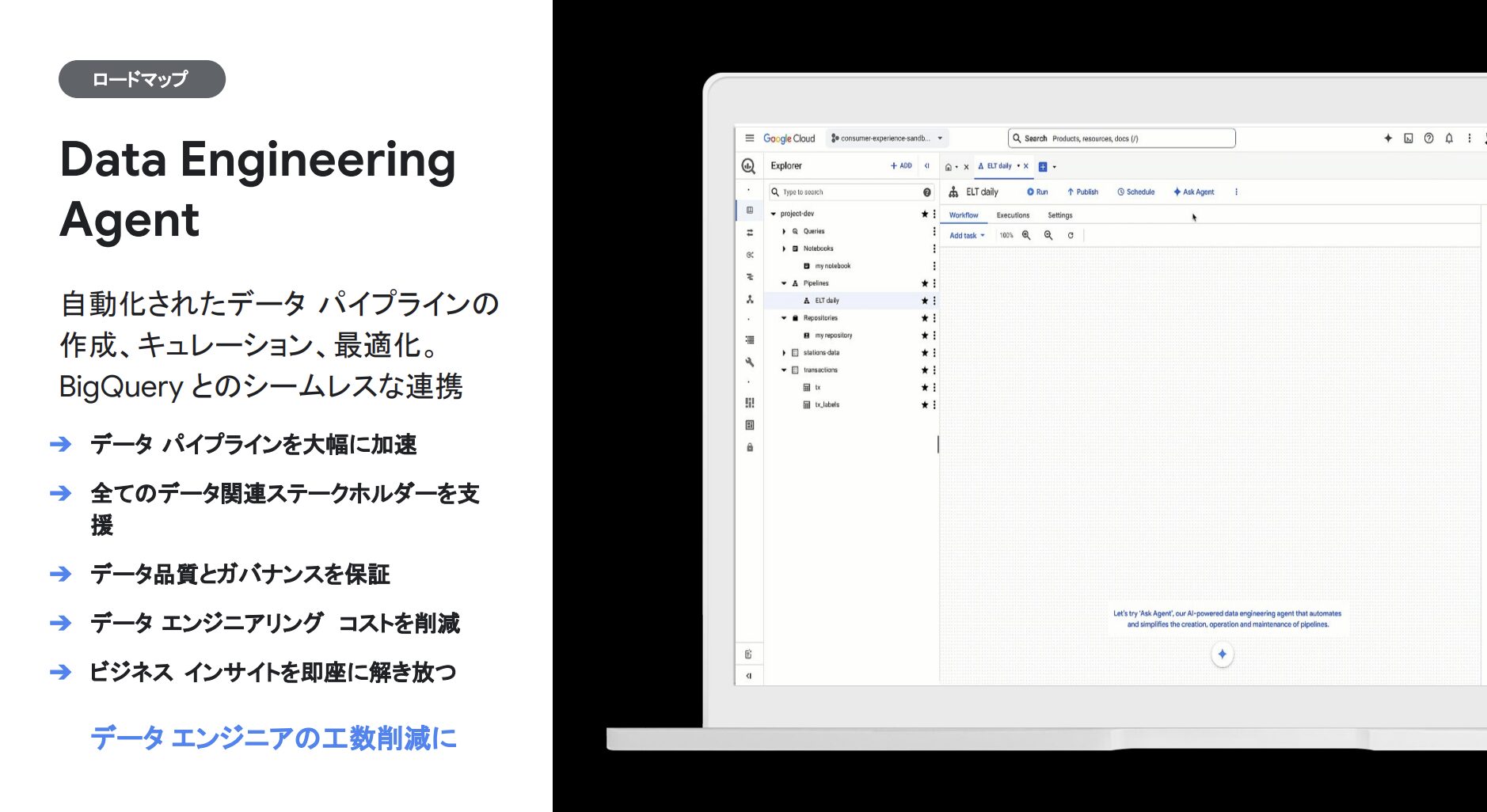Open more options dots beside Ask Agent
1487x812 pixels.
(x=1236, y=192)
